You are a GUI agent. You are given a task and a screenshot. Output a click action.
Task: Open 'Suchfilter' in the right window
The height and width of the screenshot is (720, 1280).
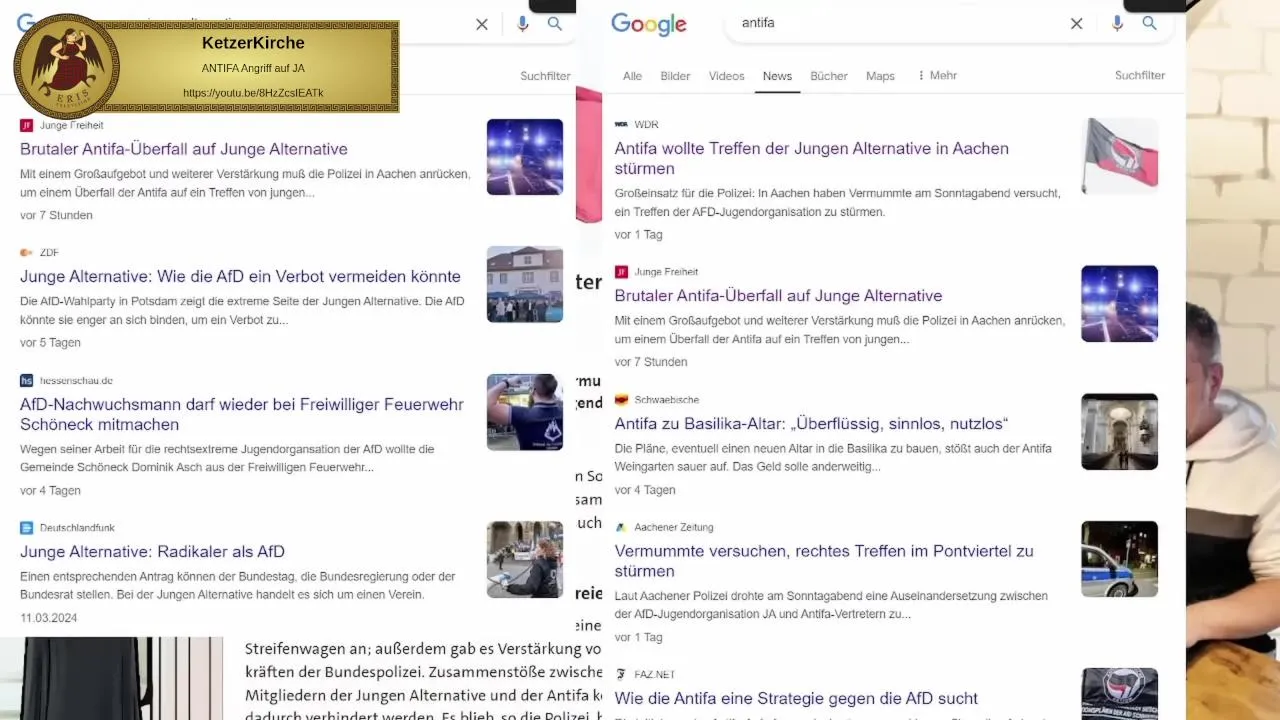coord(1140,75)
